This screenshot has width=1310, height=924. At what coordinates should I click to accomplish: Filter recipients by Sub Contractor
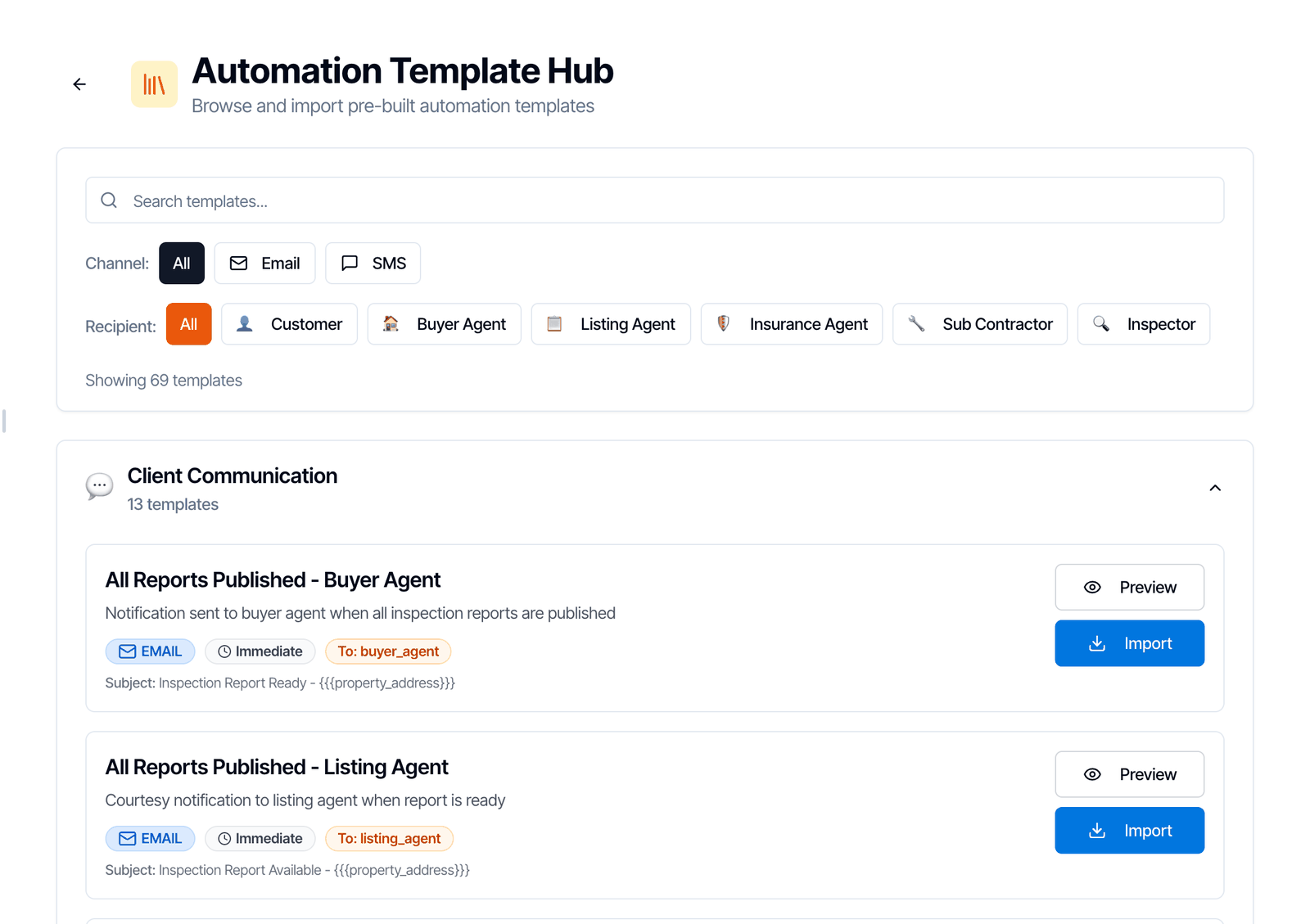[980, 324]
